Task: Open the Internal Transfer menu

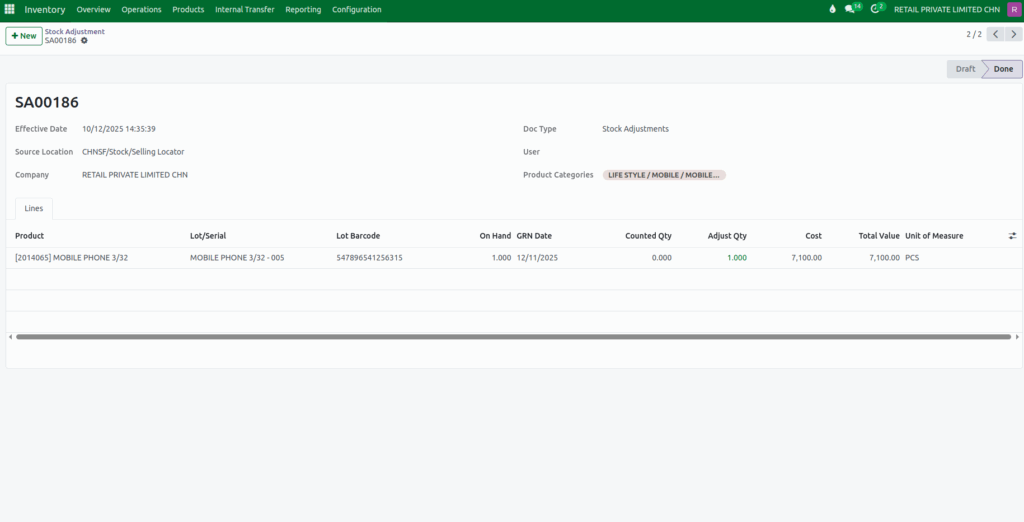Action: click(245, 9)
